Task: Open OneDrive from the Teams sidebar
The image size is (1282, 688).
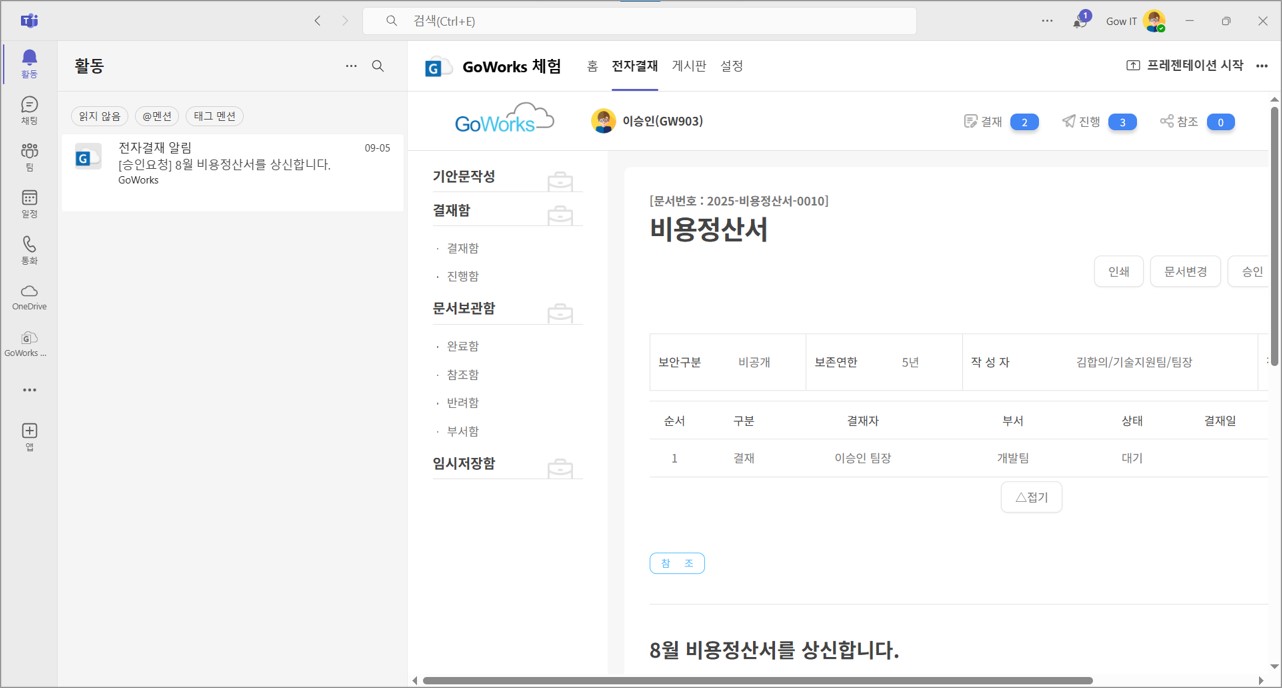Action: coord(28,294)
